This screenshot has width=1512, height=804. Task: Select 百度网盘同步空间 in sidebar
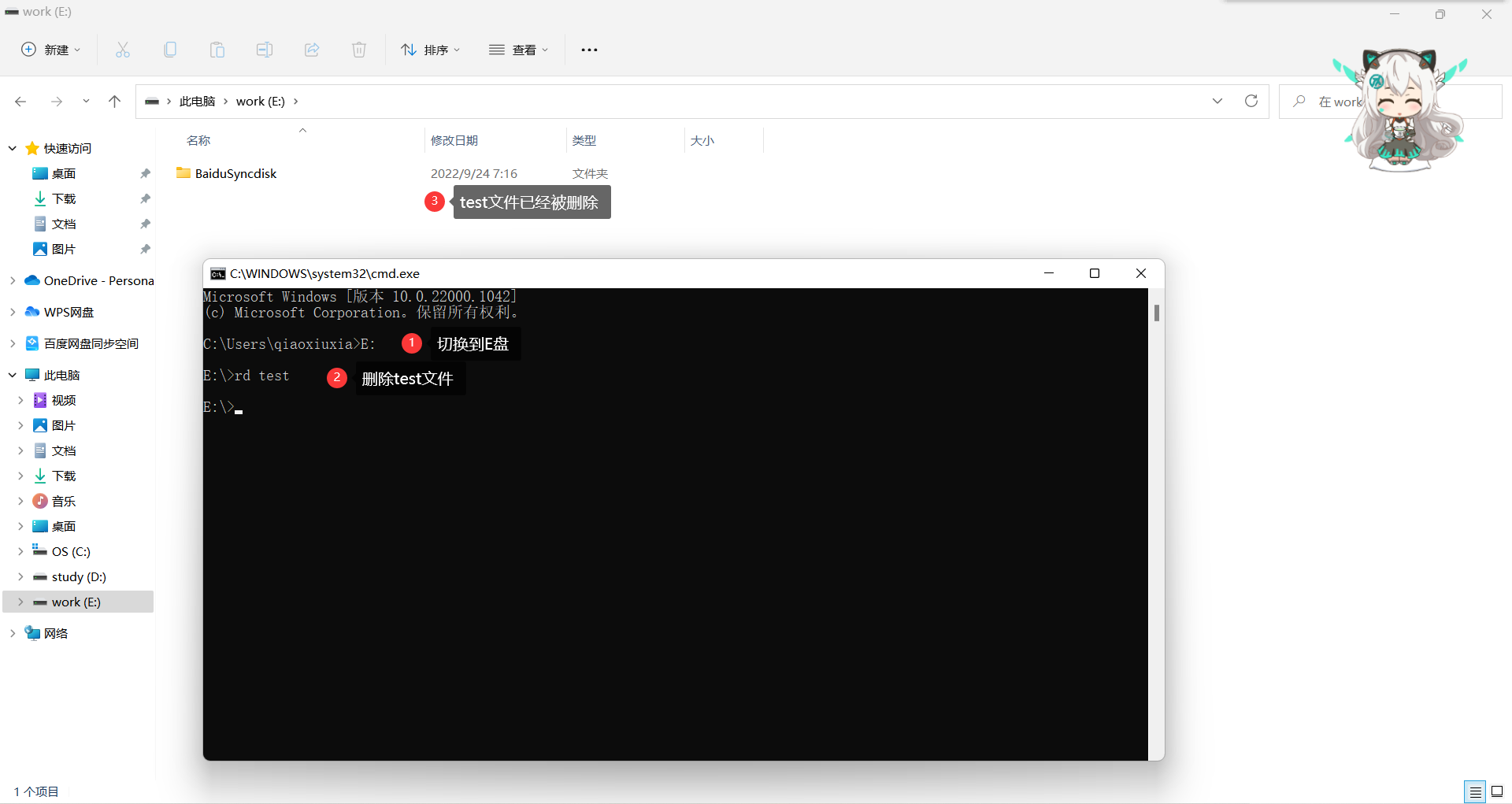91,343
